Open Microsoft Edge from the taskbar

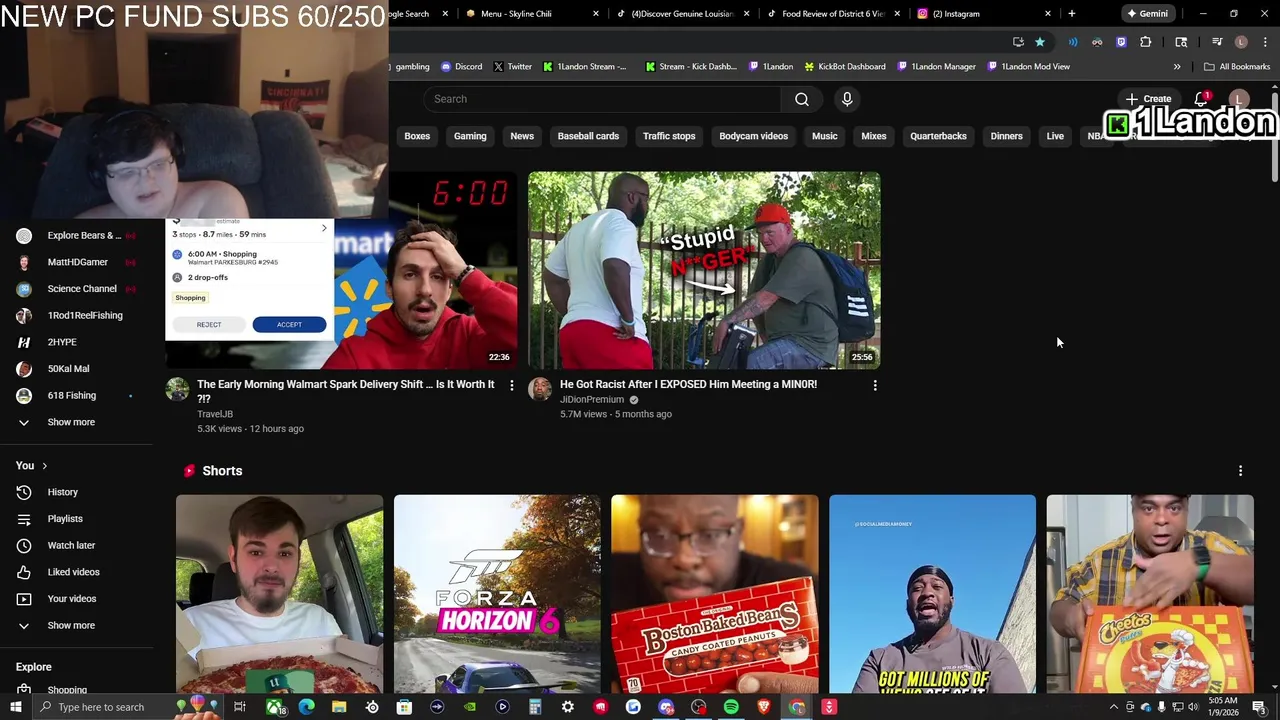click(x=306, y=707)
